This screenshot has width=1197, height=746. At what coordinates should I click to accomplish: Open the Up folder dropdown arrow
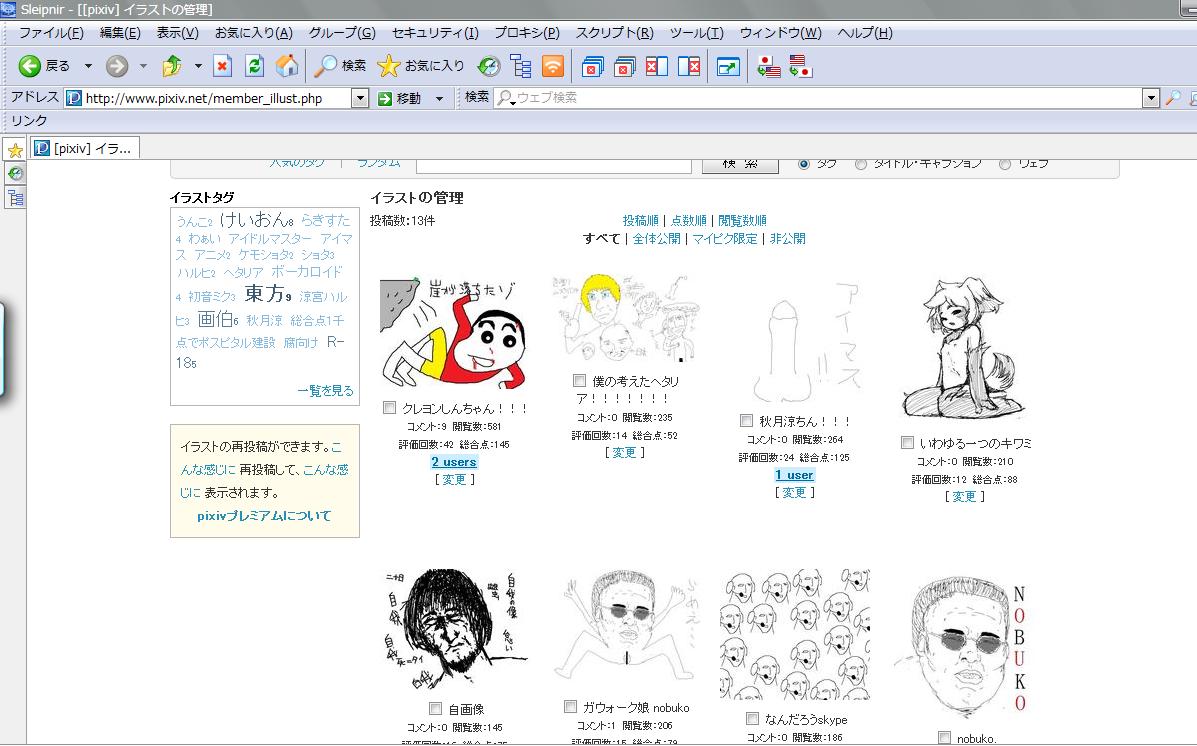[x=198, y=66]
